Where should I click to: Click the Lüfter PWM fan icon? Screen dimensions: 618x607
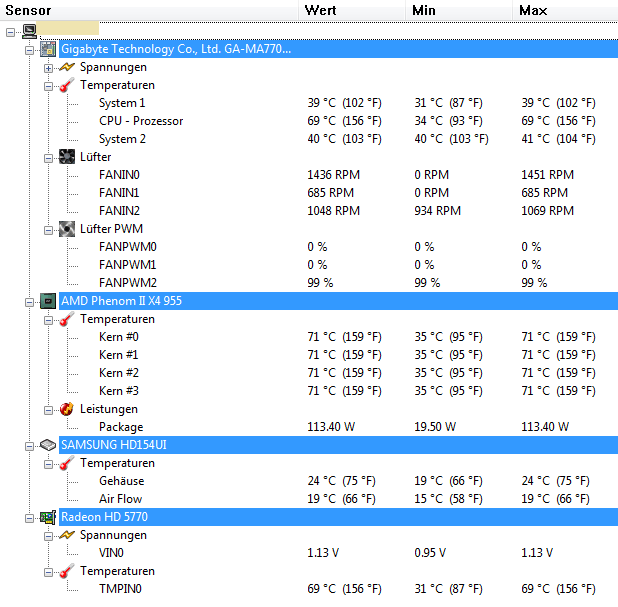67,229
